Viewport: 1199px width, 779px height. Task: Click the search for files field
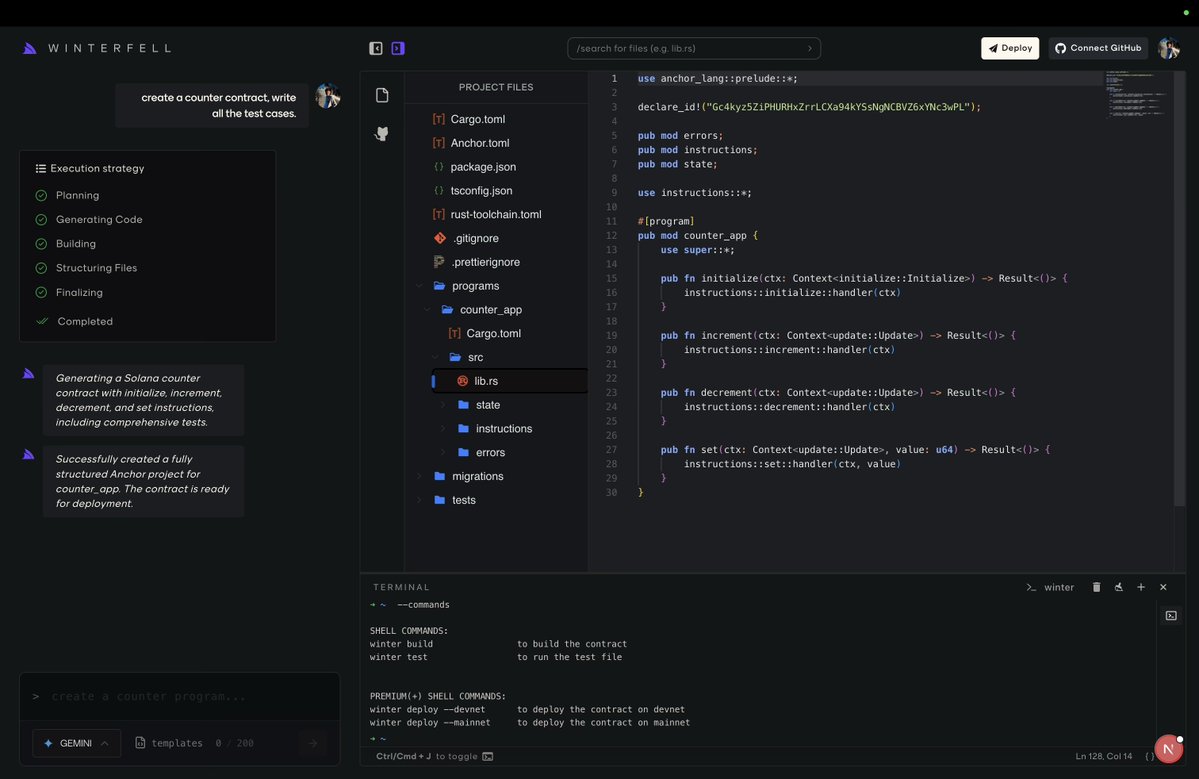[x=693, y=47]
